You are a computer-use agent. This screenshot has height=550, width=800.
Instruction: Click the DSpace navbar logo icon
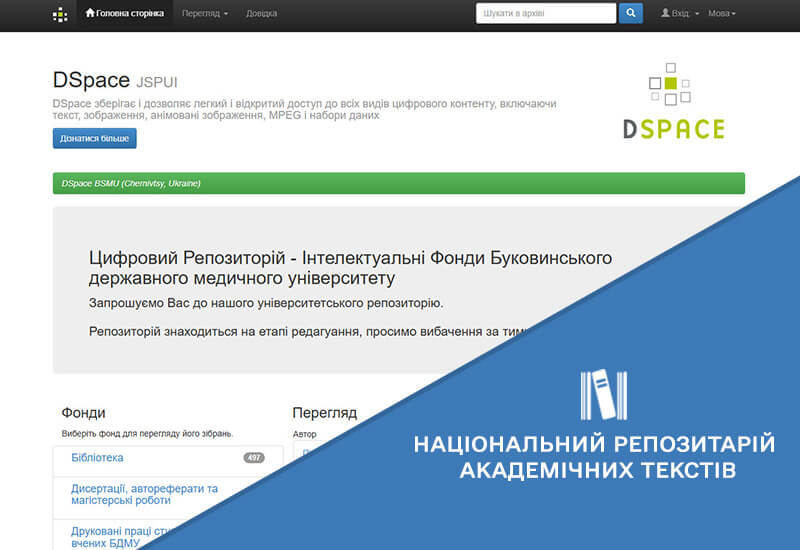click(x=60, y=15)
